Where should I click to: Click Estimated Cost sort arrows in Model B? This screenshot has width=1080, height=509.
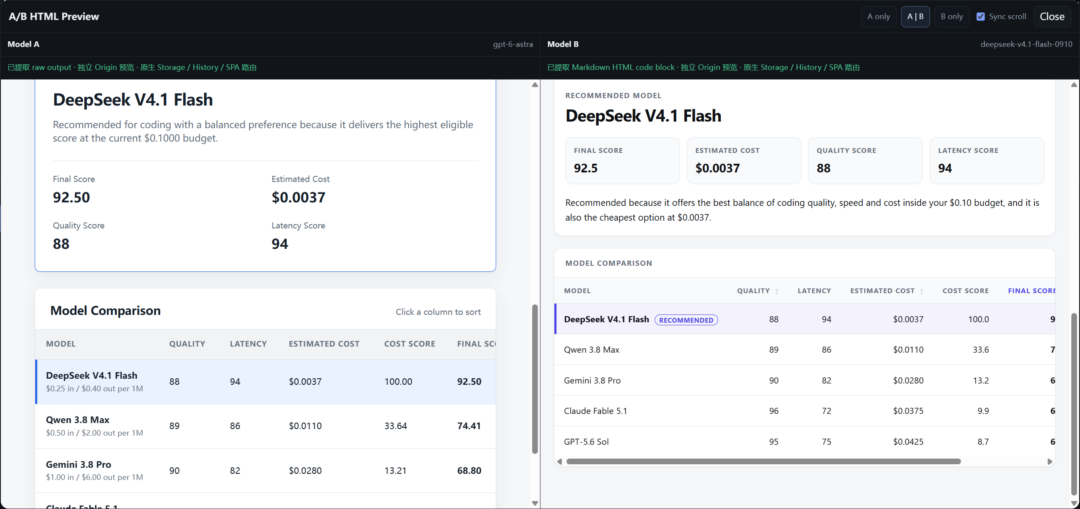(922, 291)
